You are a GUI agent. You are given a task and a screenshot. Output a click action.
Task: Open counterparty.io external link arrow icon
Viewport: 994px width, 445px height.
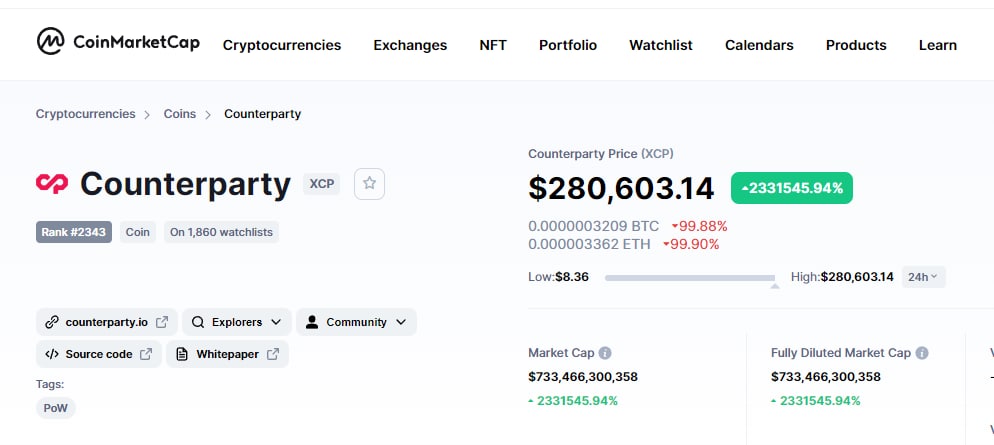(162, 322)
